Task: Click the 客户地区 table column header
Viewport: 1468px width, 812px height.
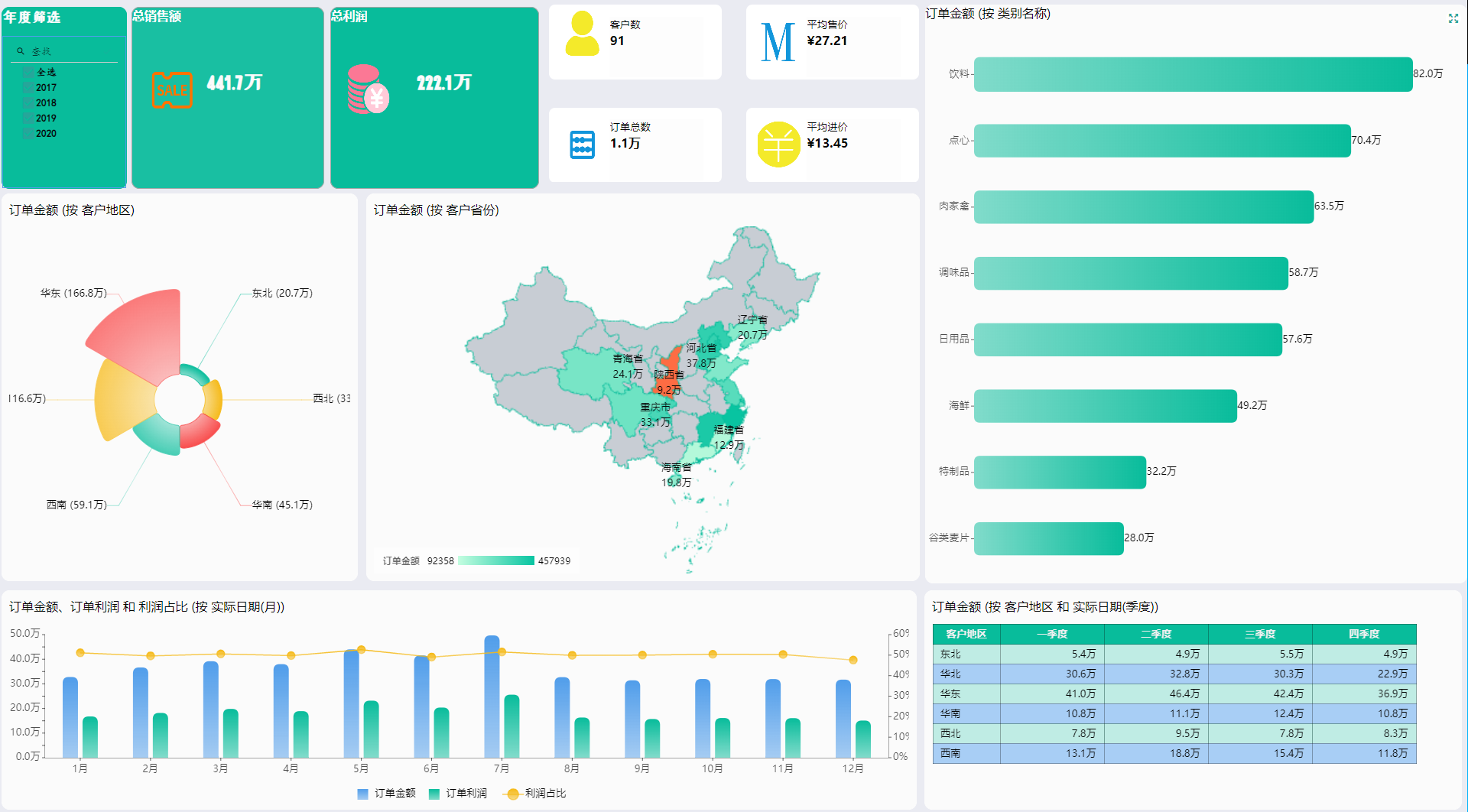Action: point(966,634)
